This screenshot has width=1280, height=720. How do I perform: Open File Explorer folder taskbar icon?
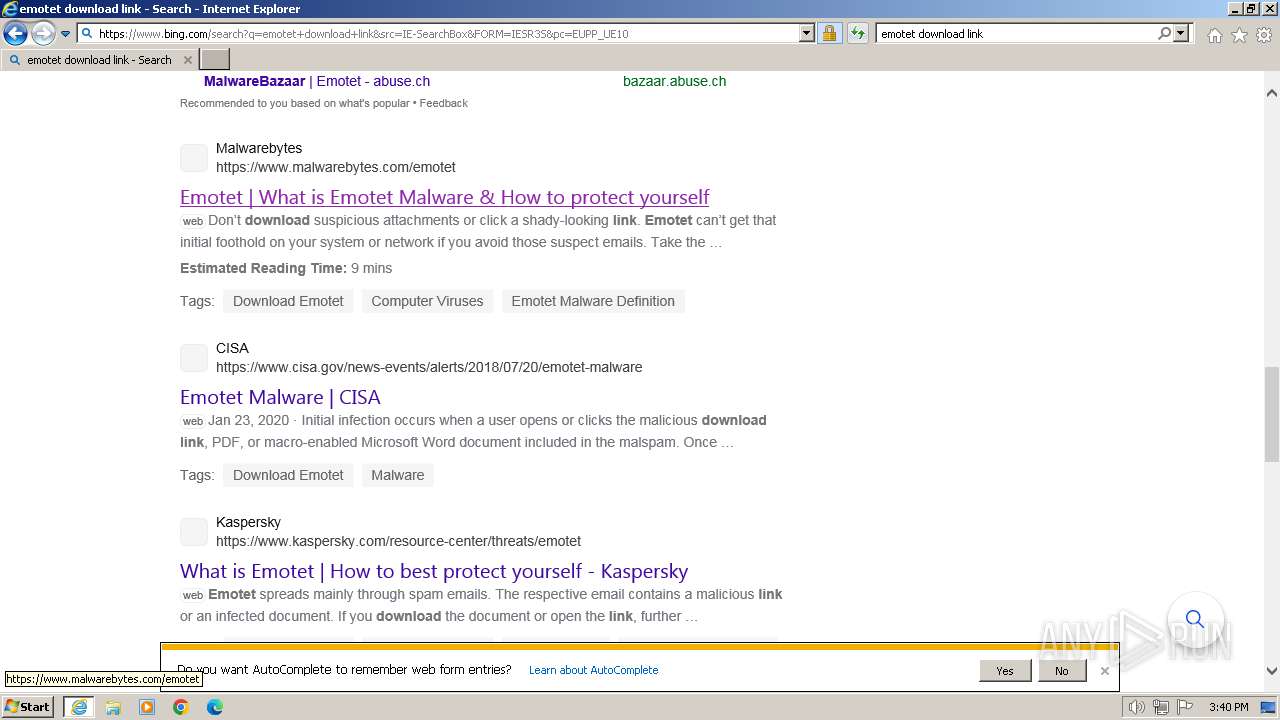coord(113,707)
